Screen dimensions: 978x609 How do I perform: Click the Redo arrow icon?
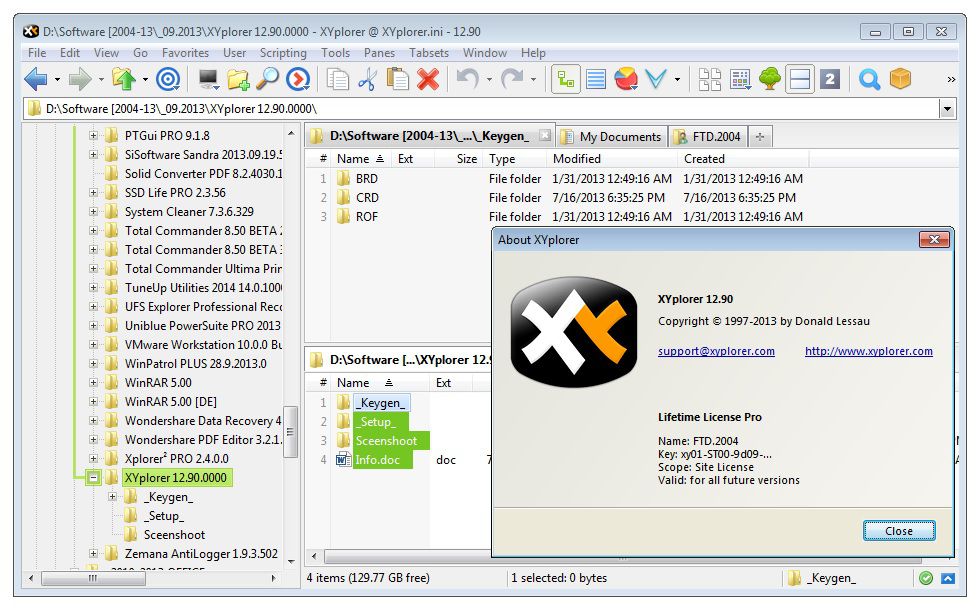tap(512, 79)
